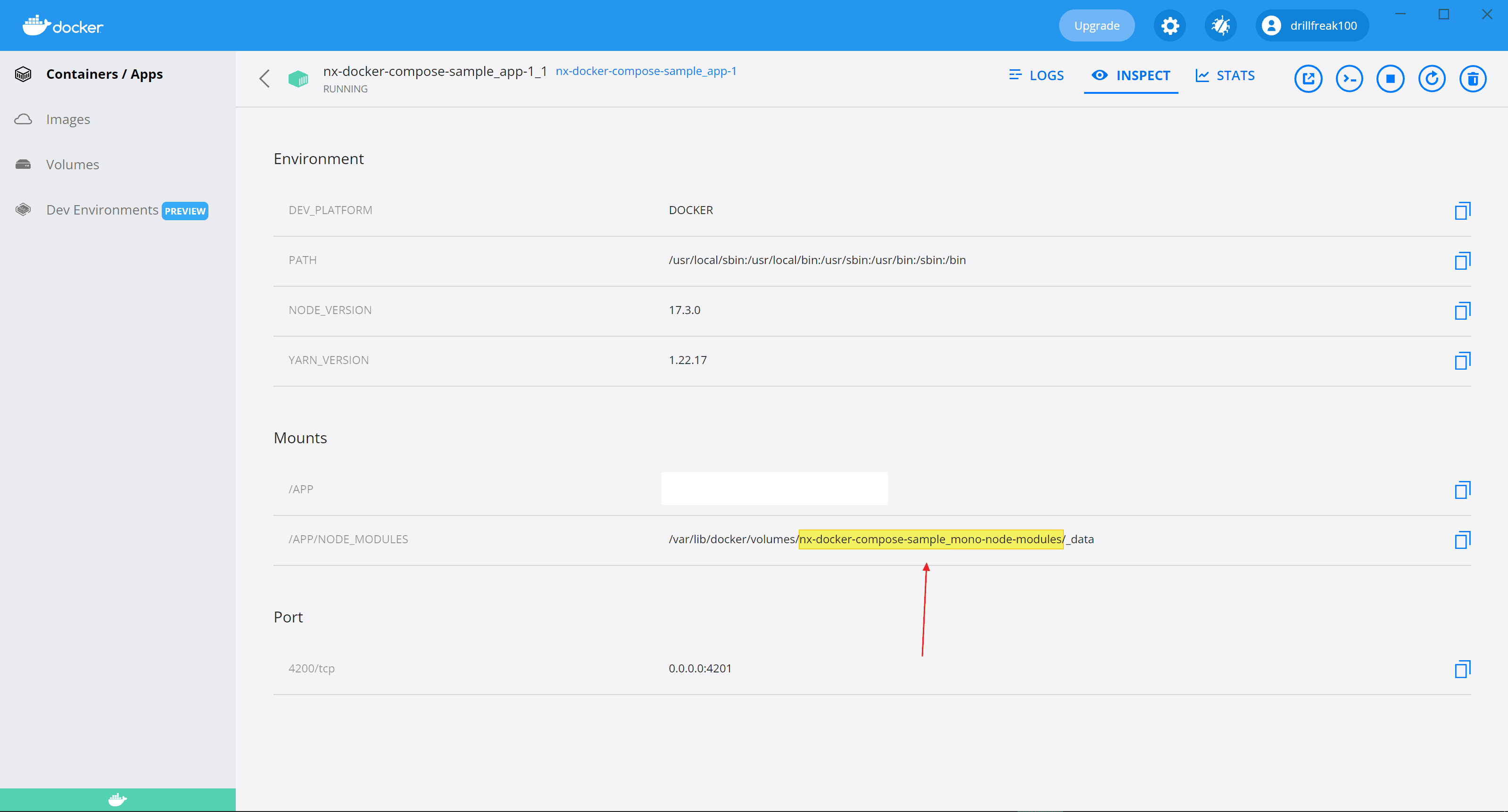The image size is (1508, 812).
Task: Open drillfreak100 account menu
Action: click(1311, 26)
